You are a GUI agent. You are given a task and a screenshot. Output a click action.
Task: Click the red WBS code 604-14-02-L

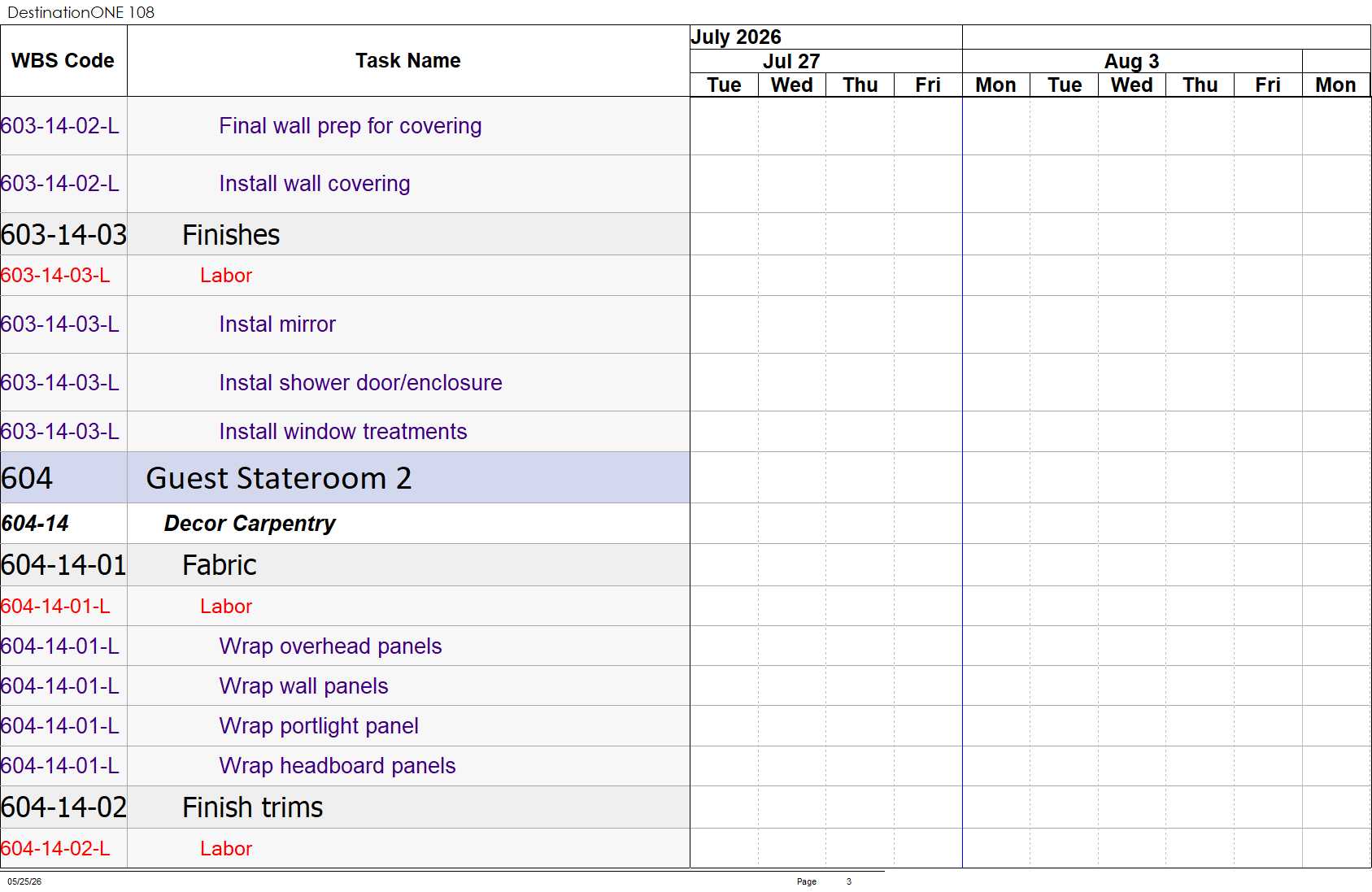55,849
